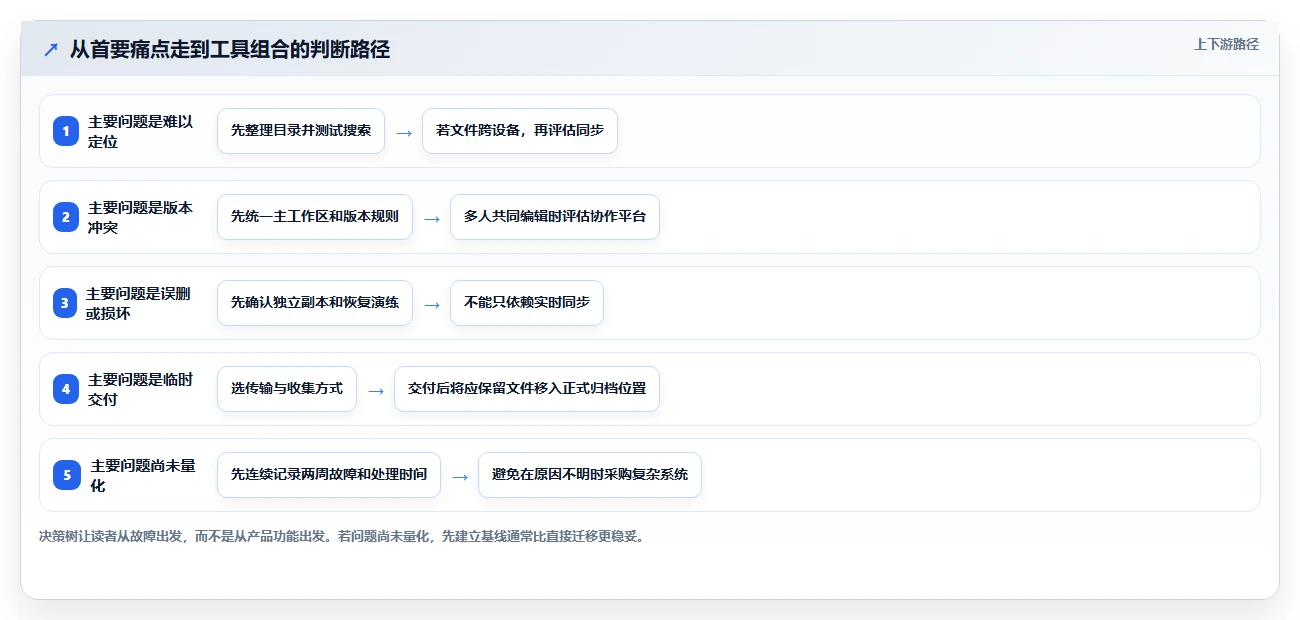The image size is (1300, 620).
Task: Click the 先确认独立副本和恢复演练 chip
Action: pos(315,303)
